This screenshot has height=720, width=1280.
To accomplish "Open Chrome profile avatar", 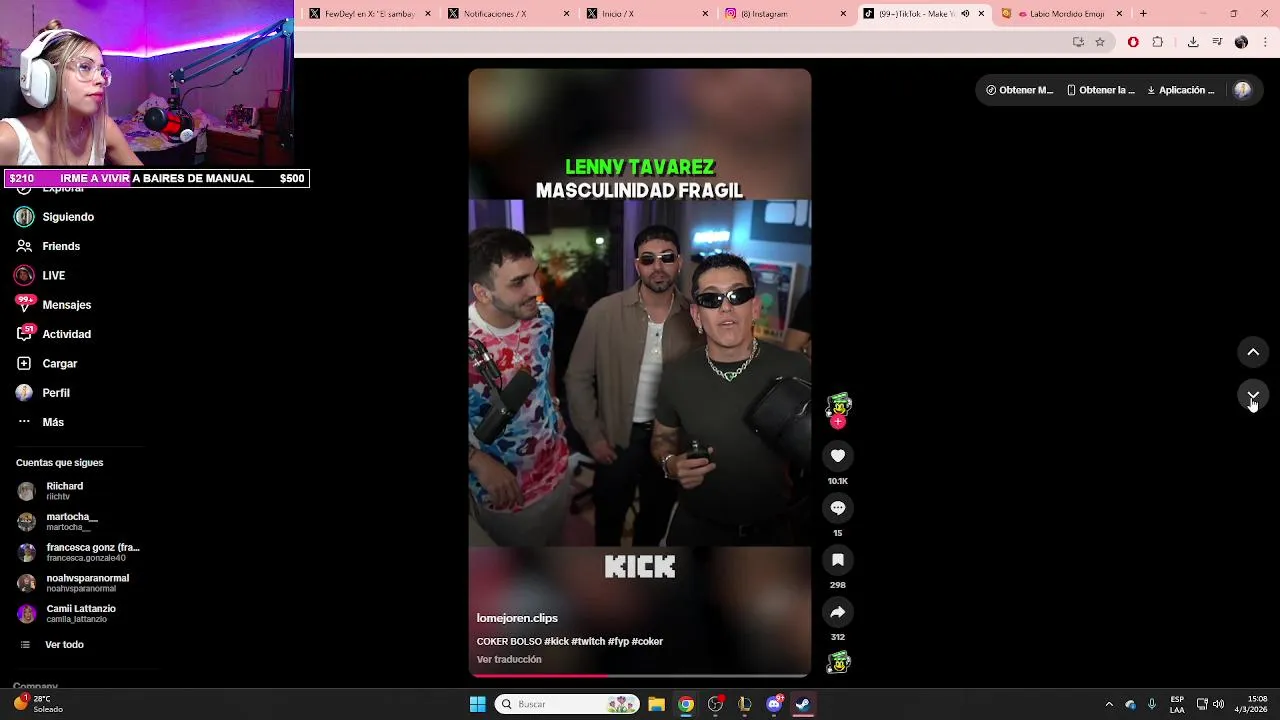I will pyautogui.click(x=1241, y=42).
